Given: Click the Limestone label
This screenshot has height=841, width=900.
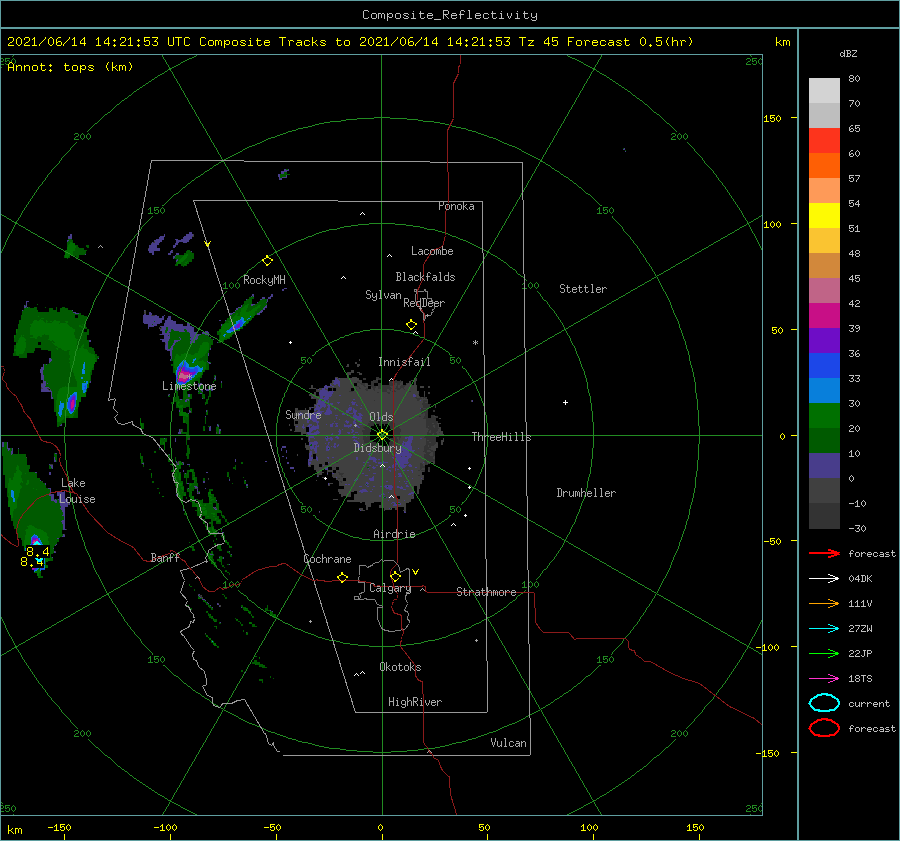Looking at the screenshot, I should click(x=189, y=386).
